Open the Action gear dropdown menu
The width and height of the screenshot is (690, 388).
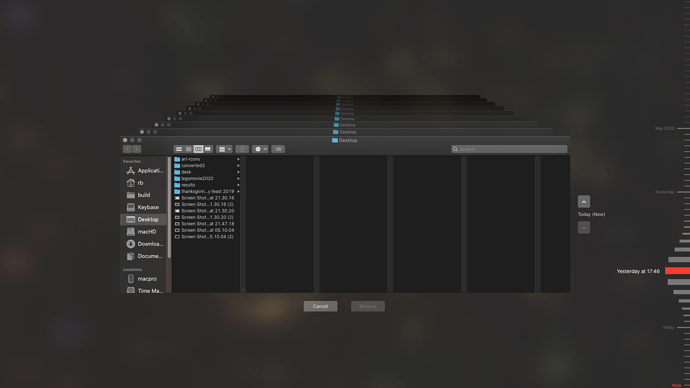point(260,149)
